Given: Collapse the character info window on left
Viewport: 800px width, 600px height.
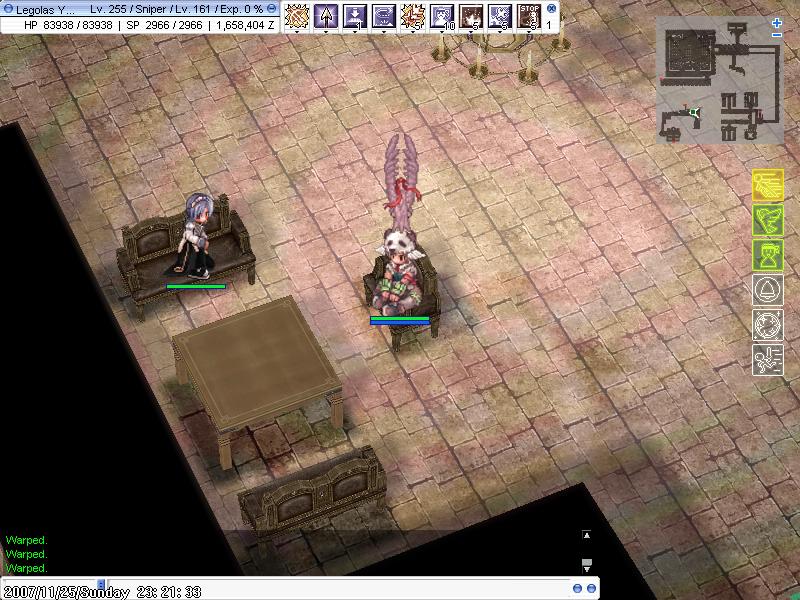Looking at the screenshot, I should point(7,8).
